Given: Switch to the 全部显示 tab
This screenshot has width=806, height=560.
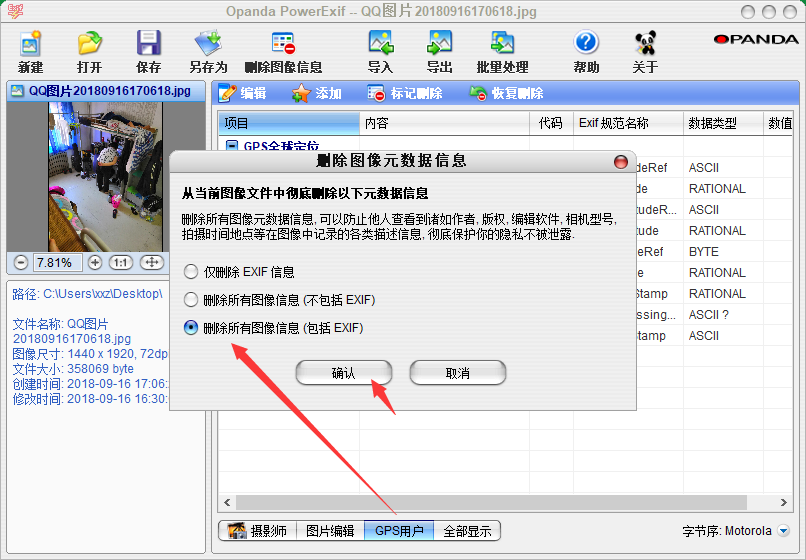Looking at the screenshot, I should (467, 531).
